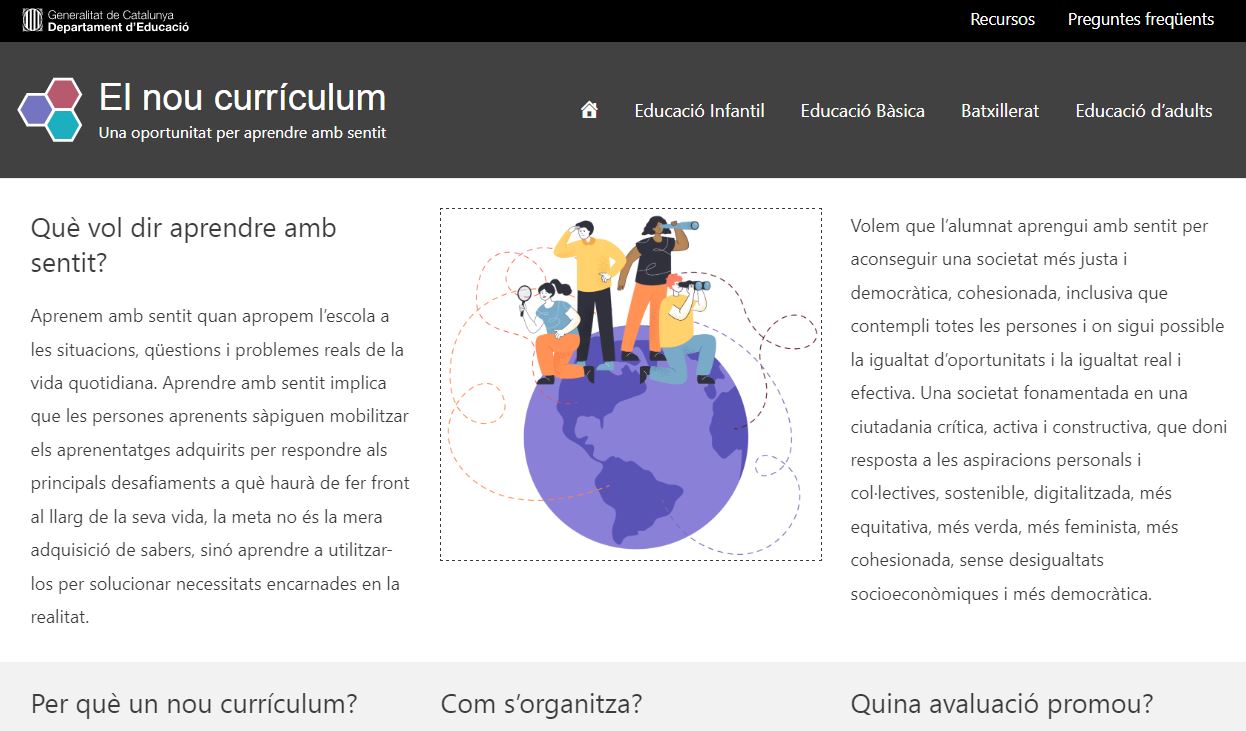1246x731 pixels.
Task: Click the kneeling person with binoculars
Action: pos(690,330)
